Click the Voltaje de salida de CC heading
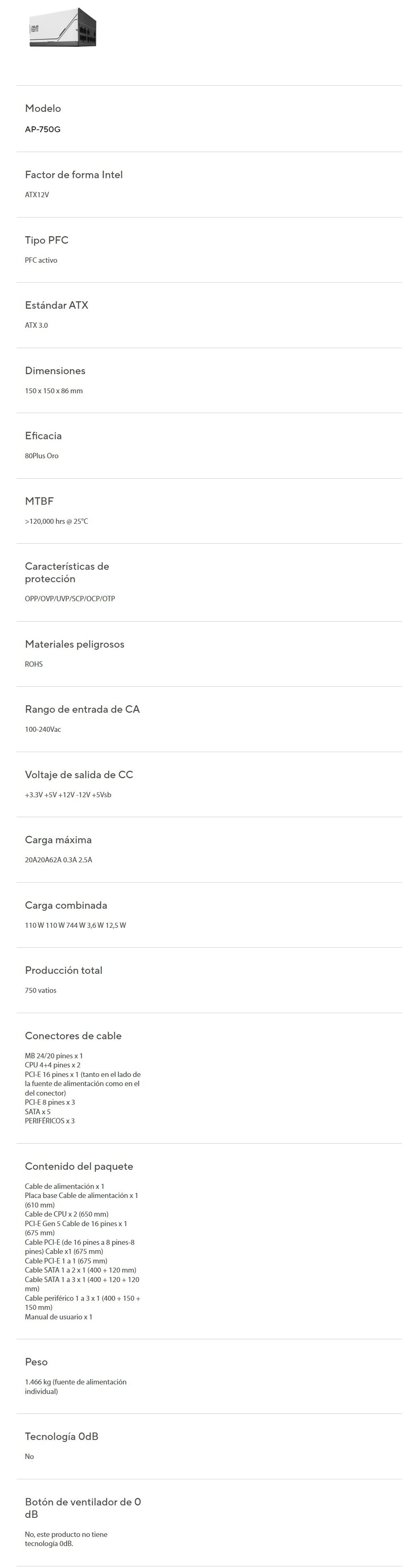This screenshot has height=1568, width=410. point(79,774)
